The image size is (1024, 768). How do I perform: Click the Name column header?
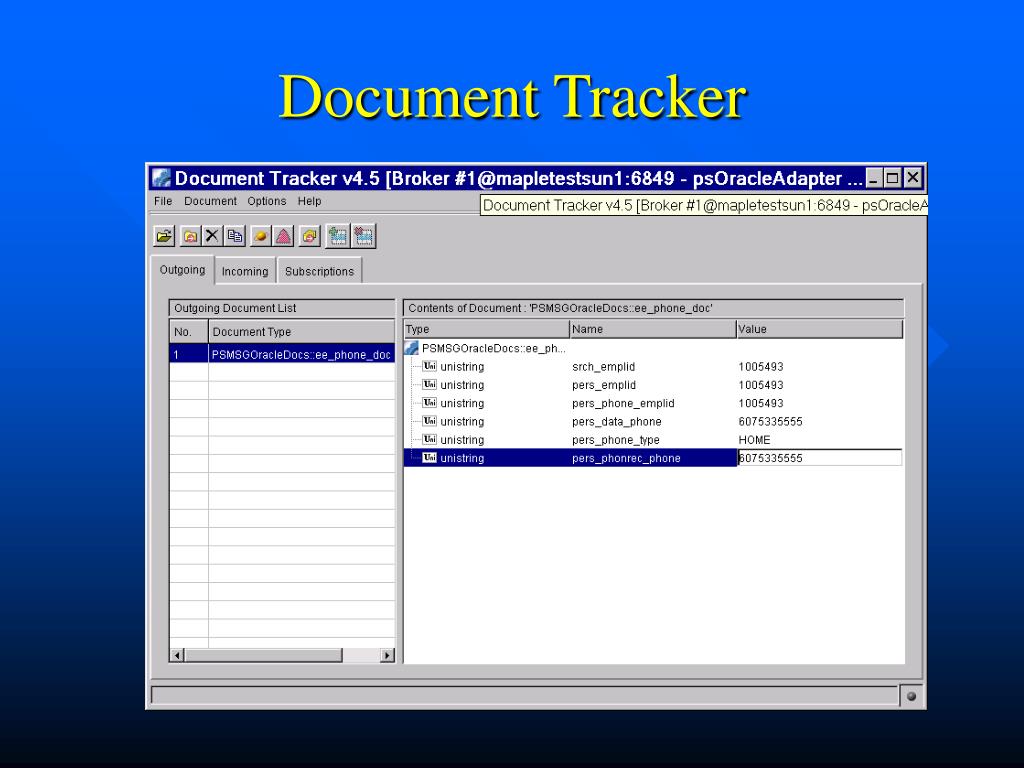(653, 329)
